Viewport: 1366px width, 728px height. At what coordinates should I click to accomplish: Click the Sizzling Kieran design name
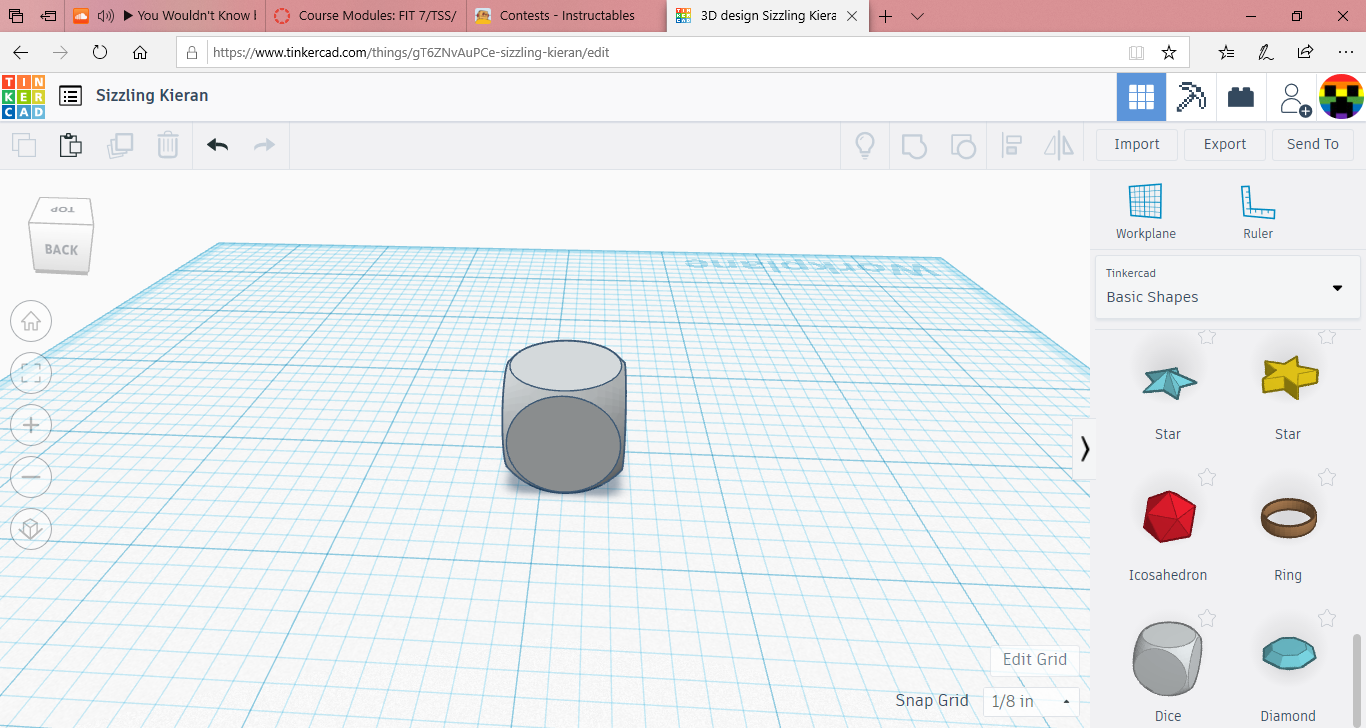click(152, 95)
